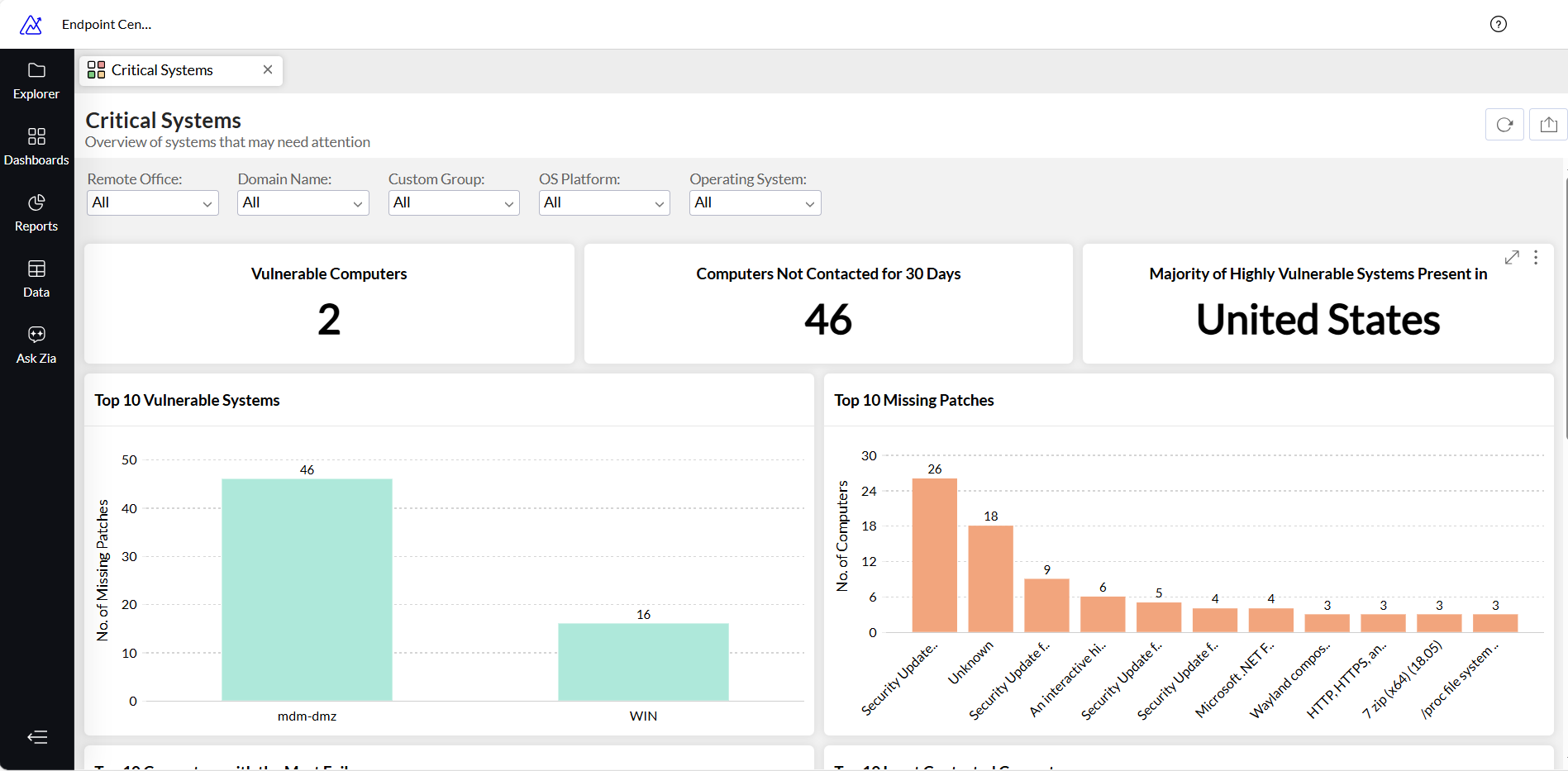Click the Vulnerable Computers count 2
This screenshot has height=771, width=1568.
(329, 320)
